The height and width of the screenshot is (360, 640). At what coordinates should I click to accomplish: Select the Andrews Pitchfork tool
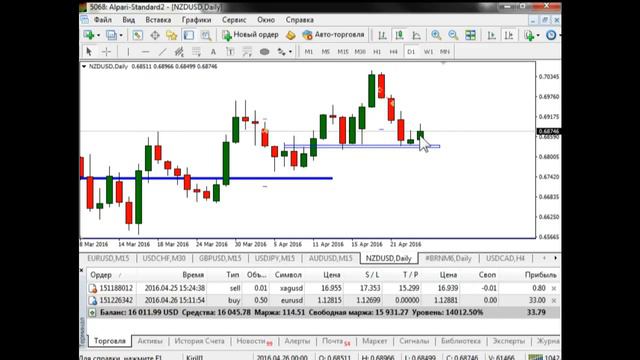click(x=247, y=52)
